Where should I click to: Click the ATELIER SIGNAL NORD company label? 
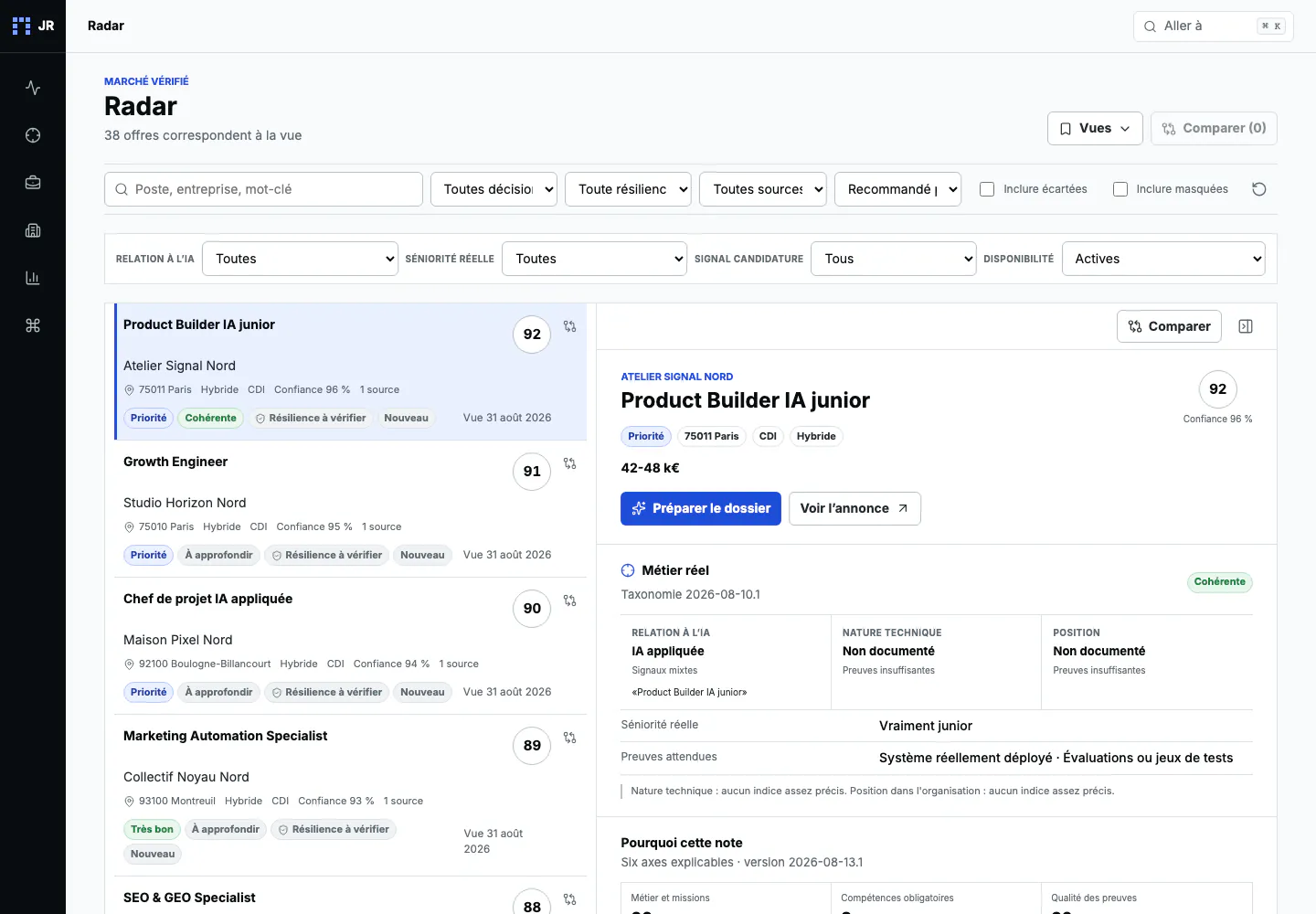[676, 377]
